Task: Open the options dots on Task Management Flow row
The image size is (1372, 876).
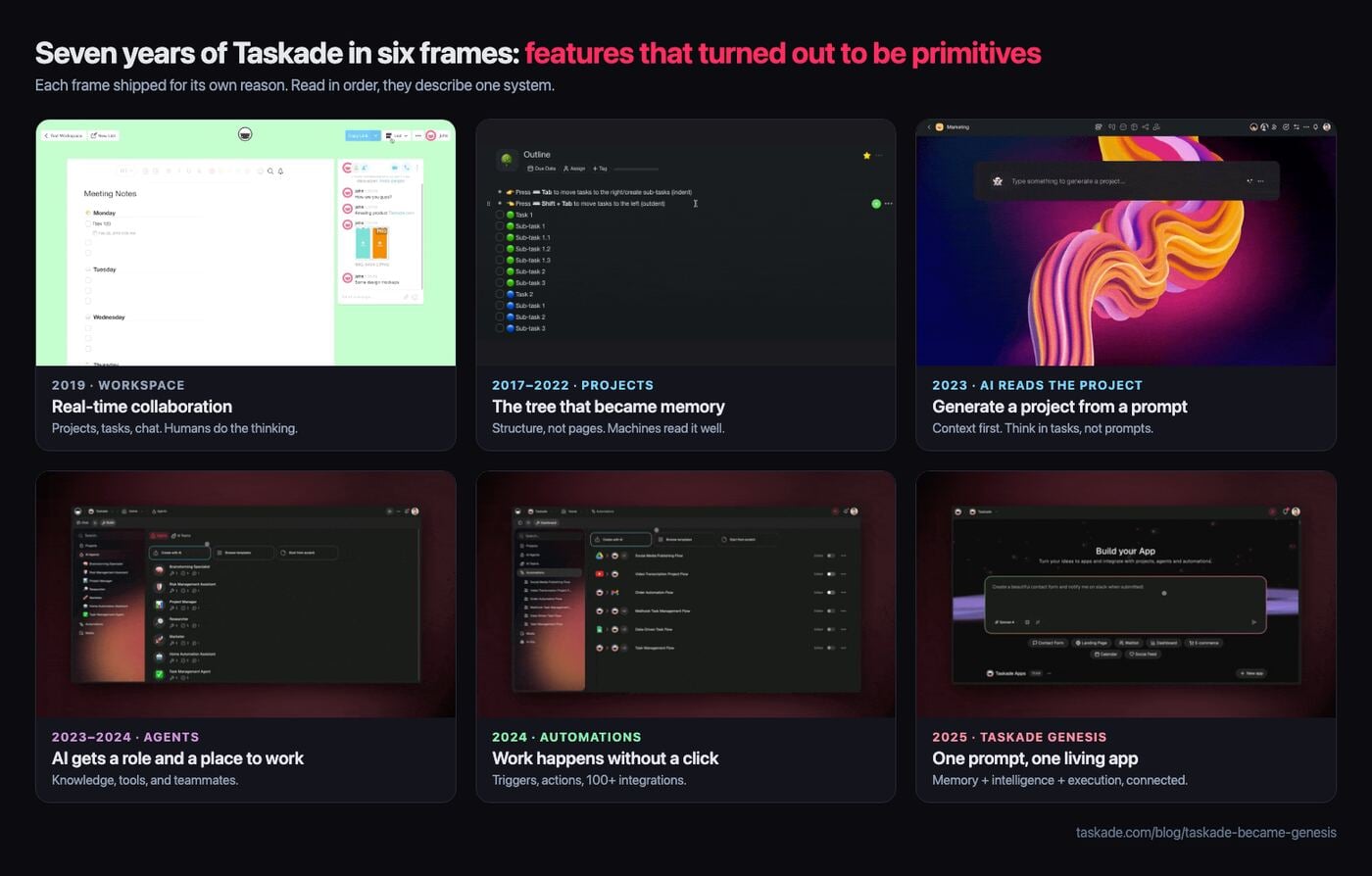Action: point(843,648)
